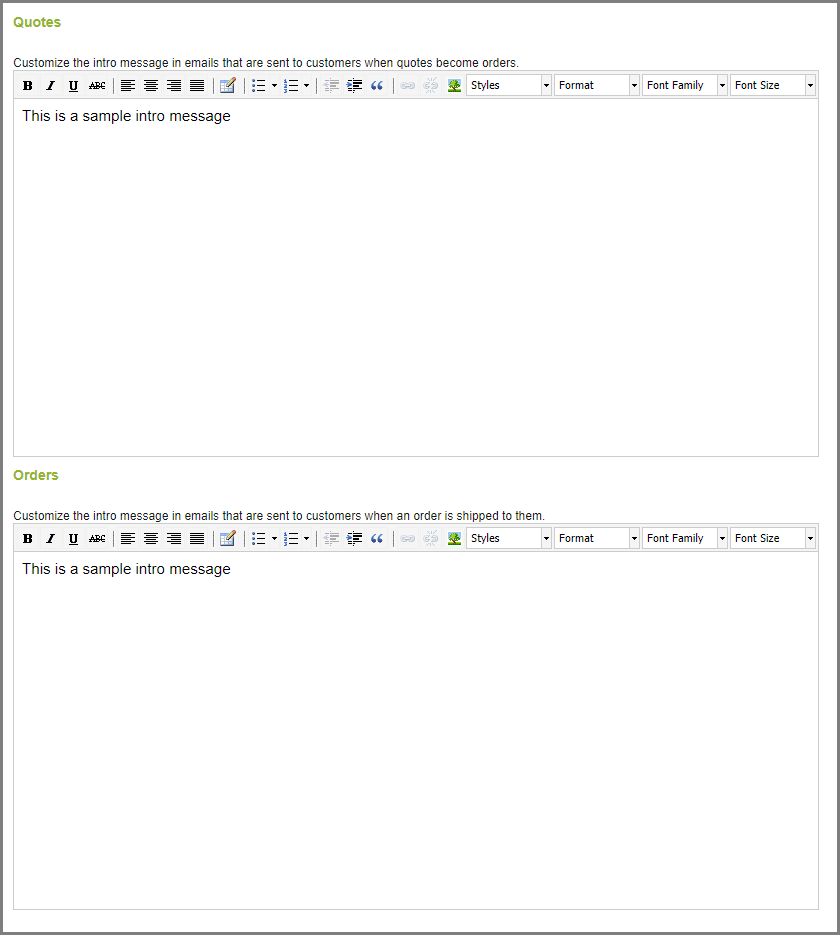
Task: Justify text in the Orders editor
Action: (197, 538)
